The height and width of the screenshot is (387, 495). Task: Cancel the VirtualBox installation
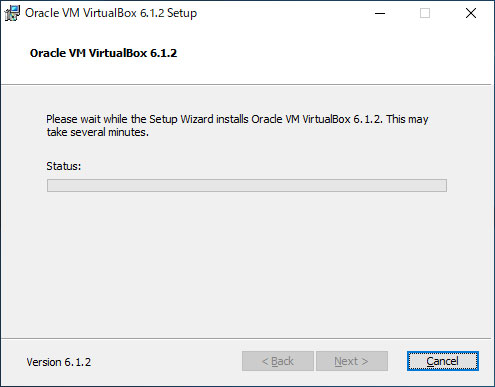(x=443, y=361)
